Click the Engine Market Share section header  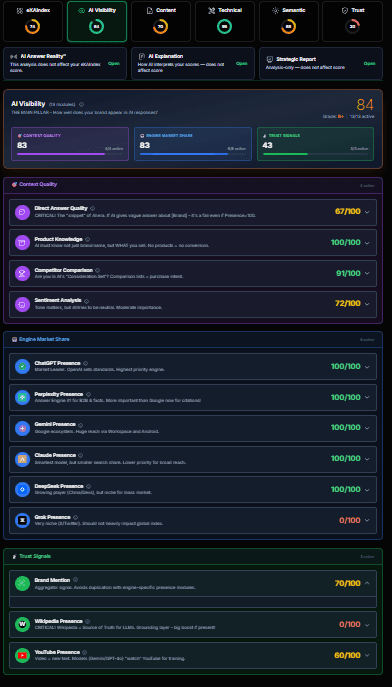tap(193, 339)
